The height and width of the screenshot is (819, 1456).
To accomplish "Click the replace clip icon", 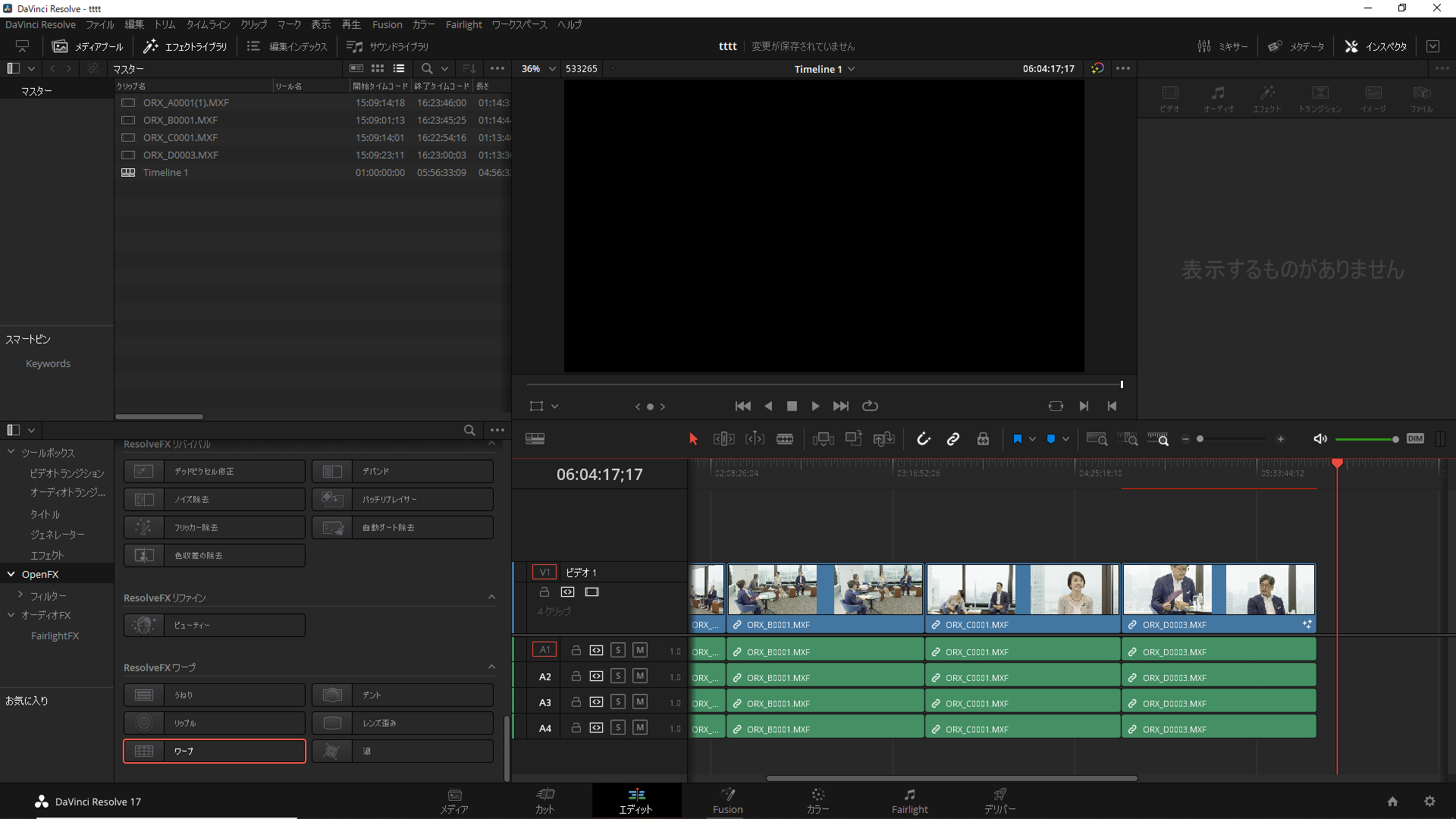I will (x=884, y=439).
